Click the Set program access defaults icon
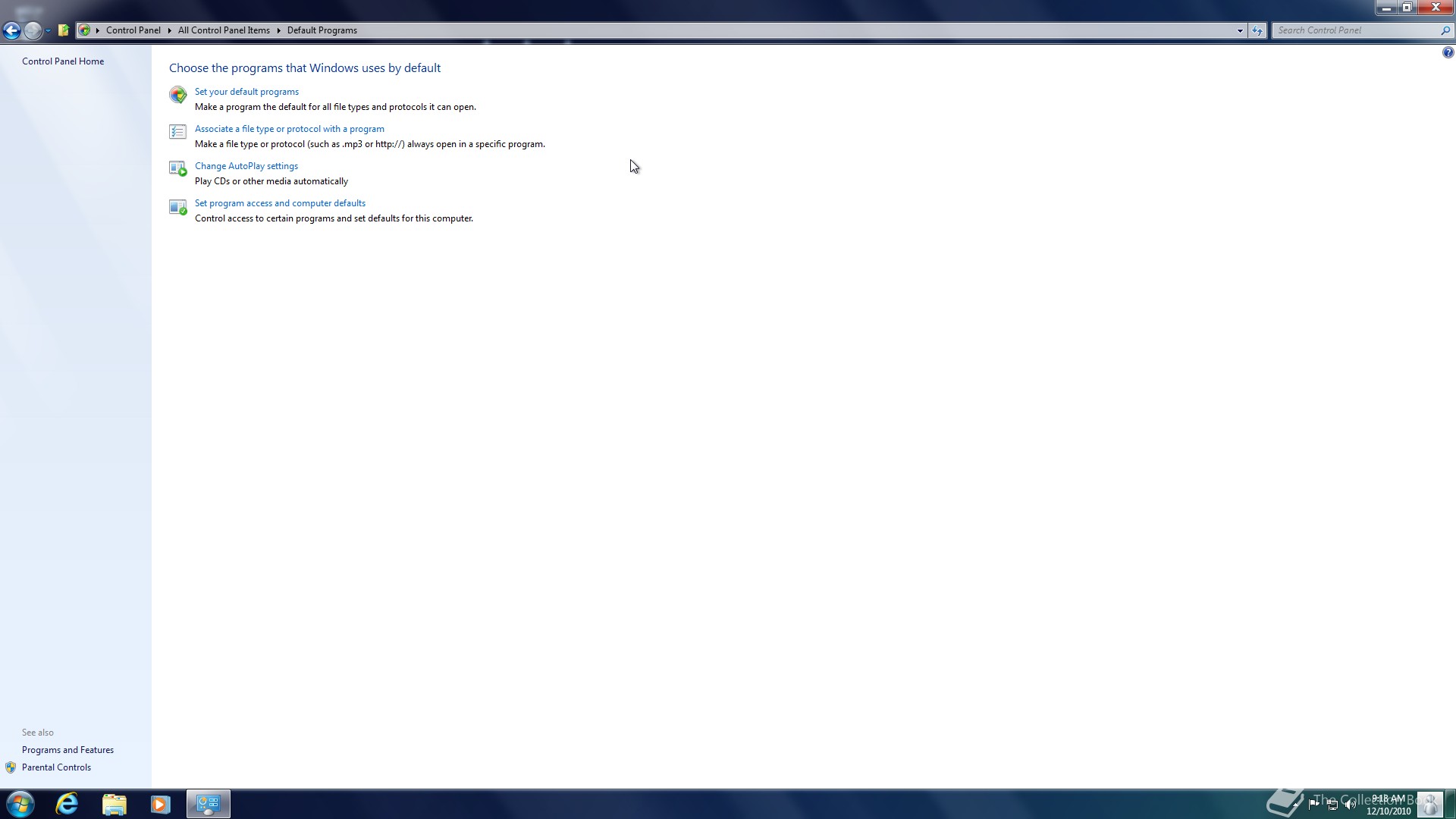Image resolution: width=1456 pixels, height=819 pixels. 177,206
